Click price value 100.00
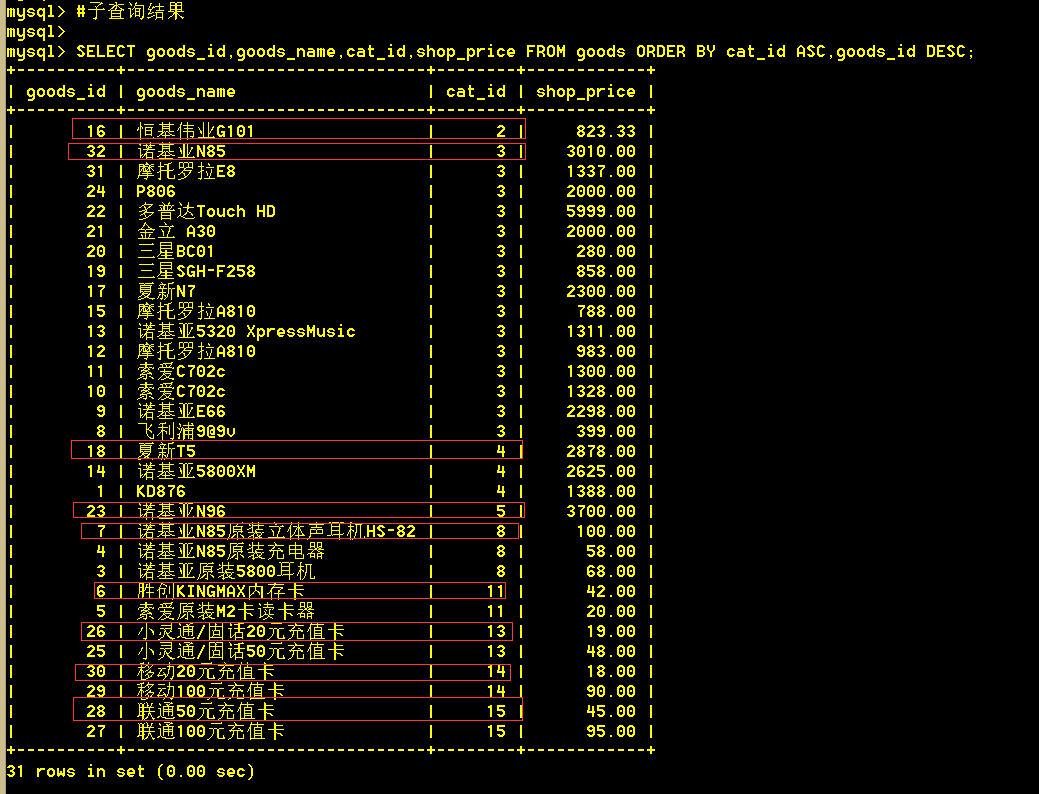The height and width of the screenshot is (794, 1039). [606, 532]
